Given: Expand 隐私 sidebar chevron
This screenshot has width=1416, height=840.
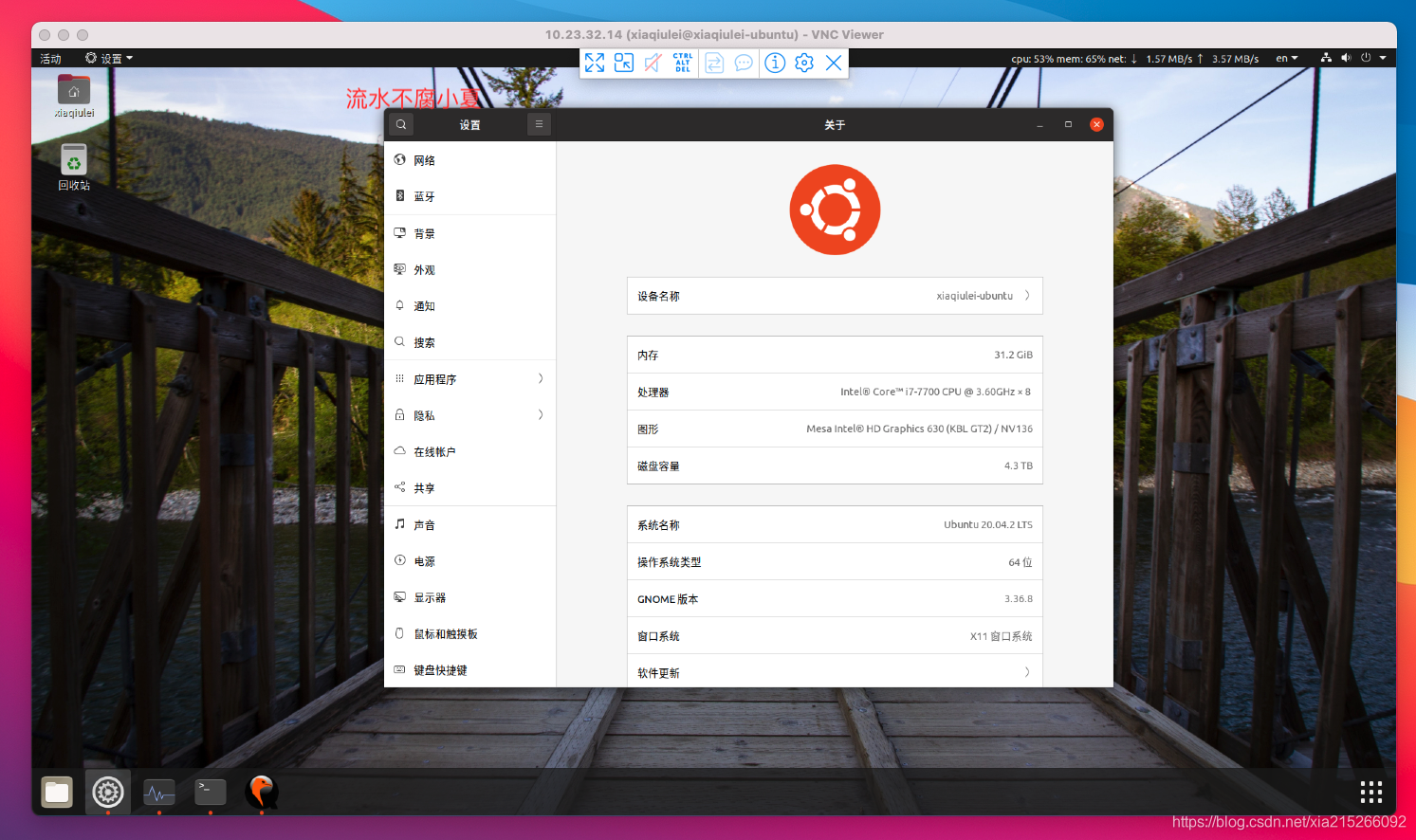Looking at the screenshot, I should 541,414.
